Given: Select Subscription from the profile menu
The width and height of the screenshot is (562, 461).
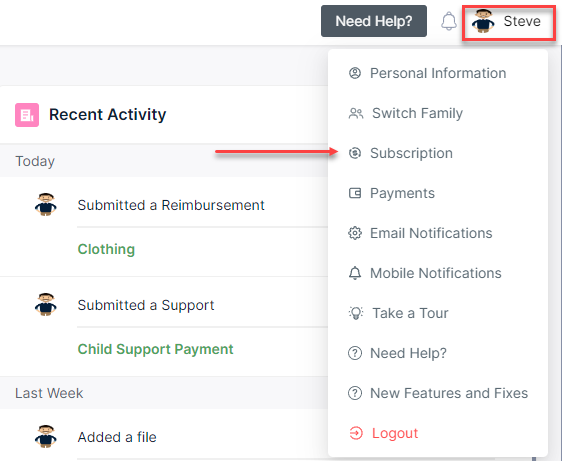Looking at the screenshot, I should click(x=411, y=153).
